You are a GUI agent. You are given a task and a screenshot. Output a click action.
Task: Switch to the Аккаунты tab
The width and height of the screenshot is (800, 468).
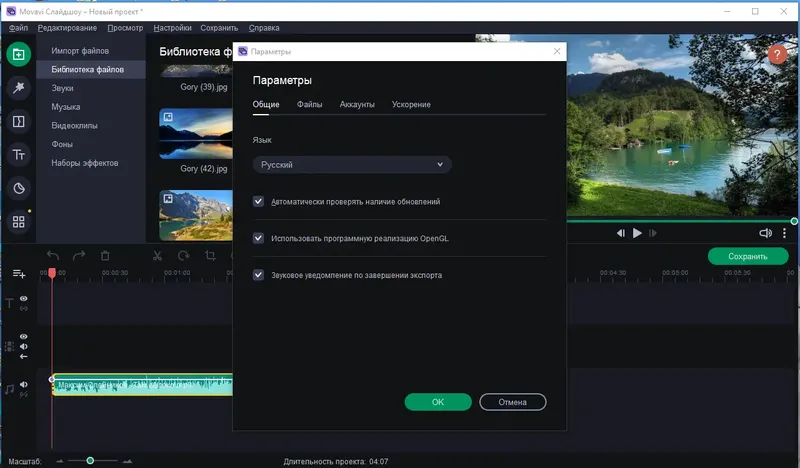(357, 104)
